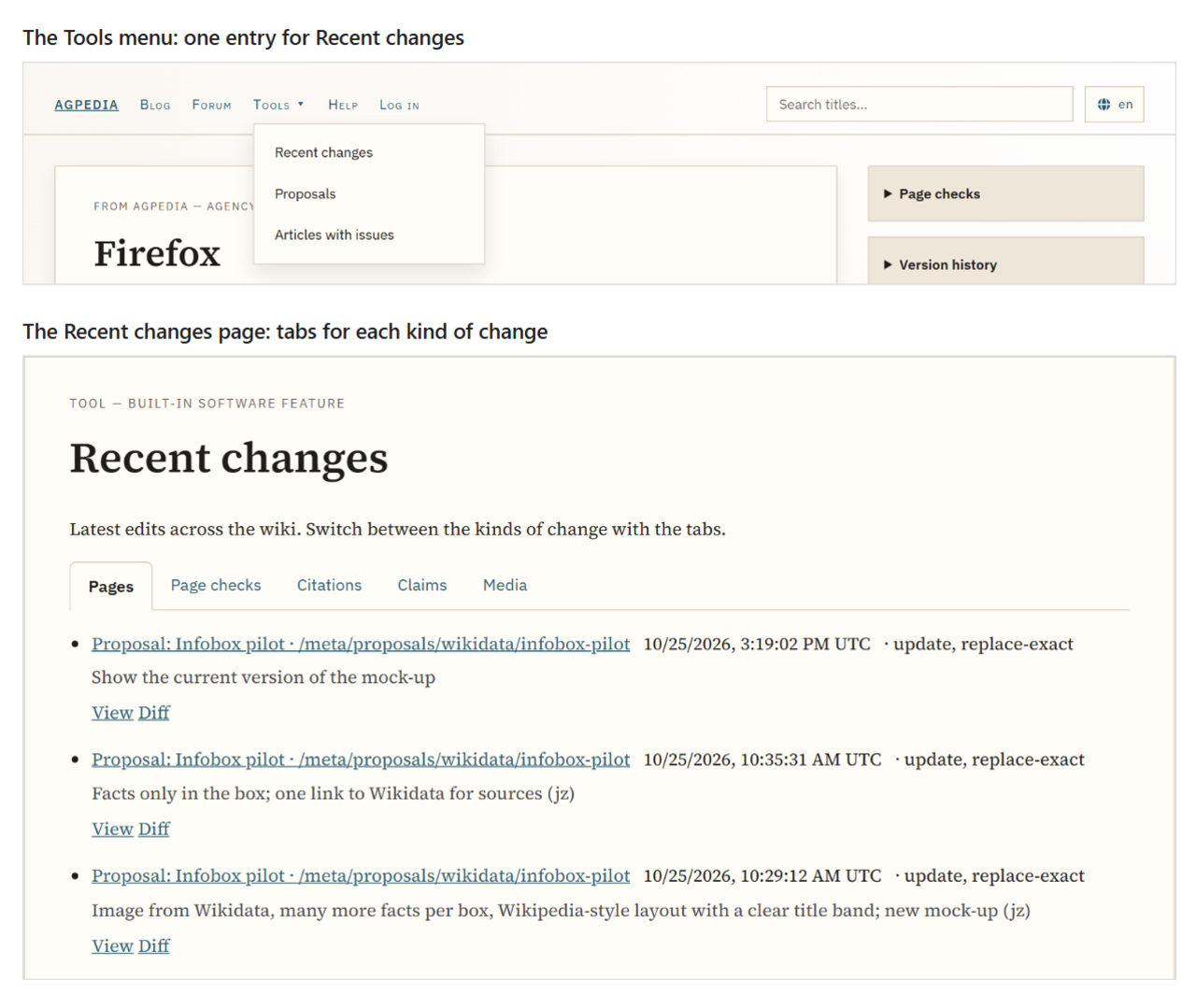Click Log in

[399, 105]
